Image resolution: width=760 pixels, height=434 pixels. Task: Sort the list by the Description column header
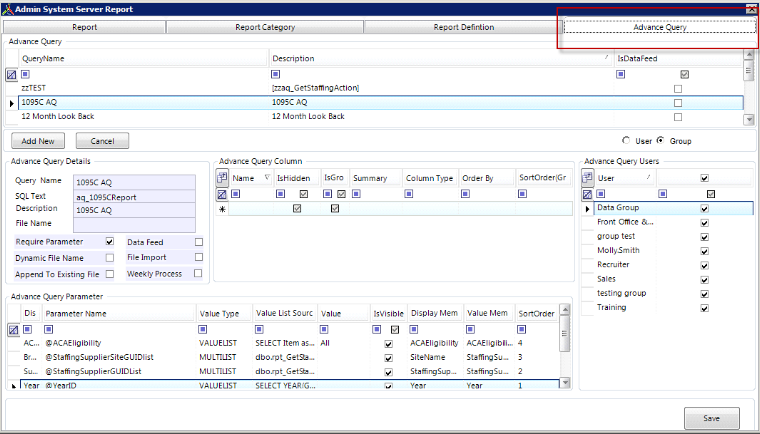coord(441,58)
